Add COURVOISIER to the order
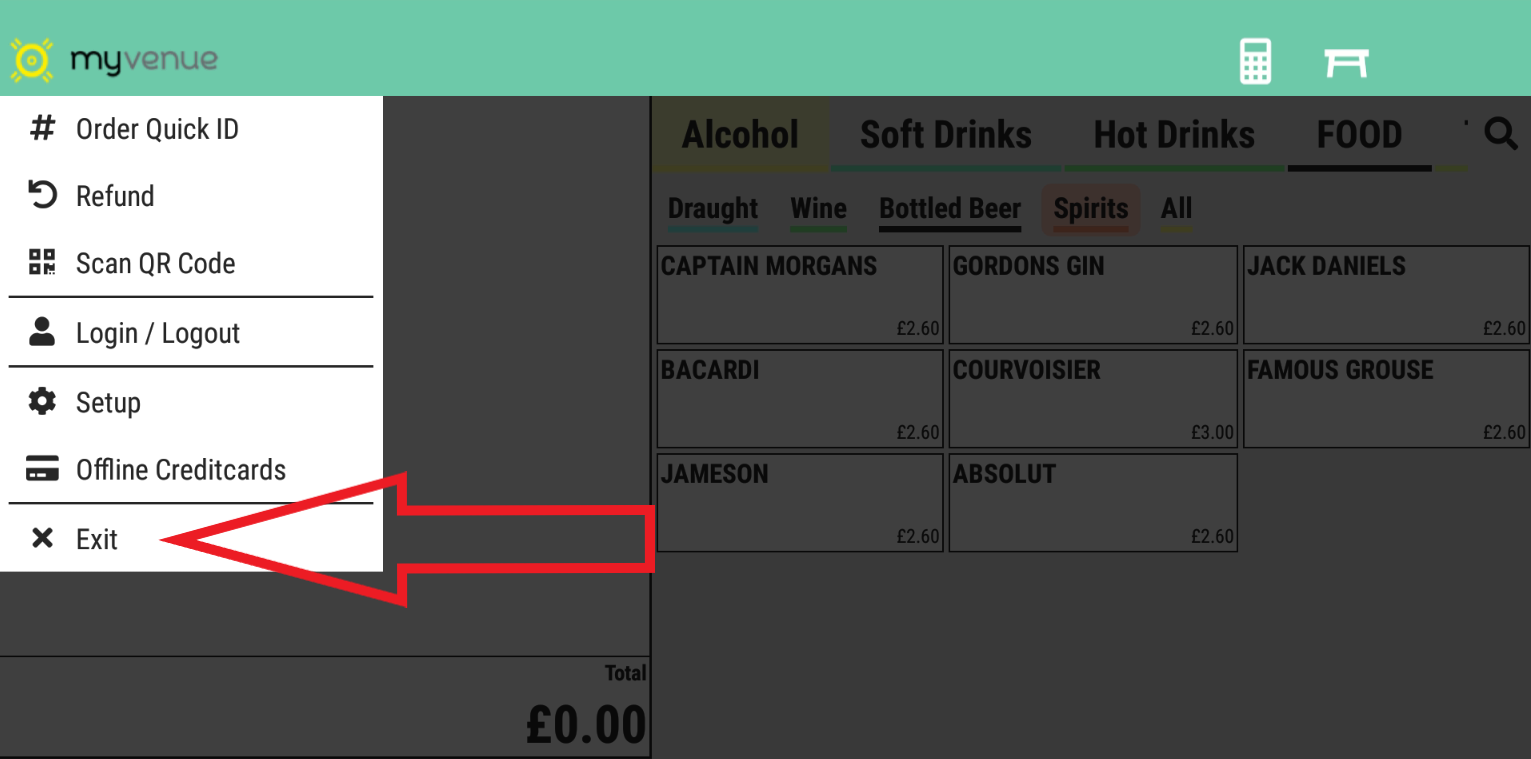 [x=1092, y=398]
